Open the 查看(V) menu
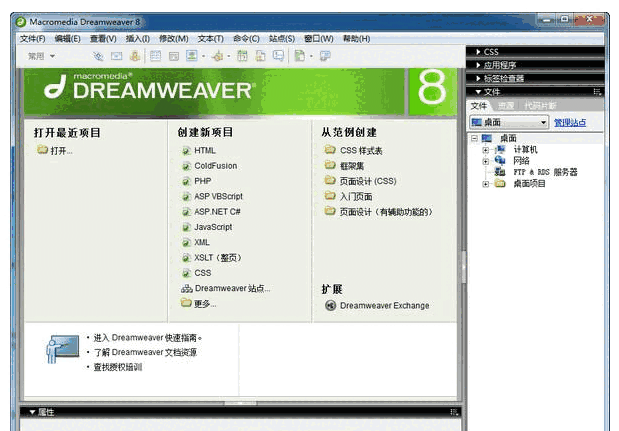Screen dimensions: 619x431 click(103, 39)
